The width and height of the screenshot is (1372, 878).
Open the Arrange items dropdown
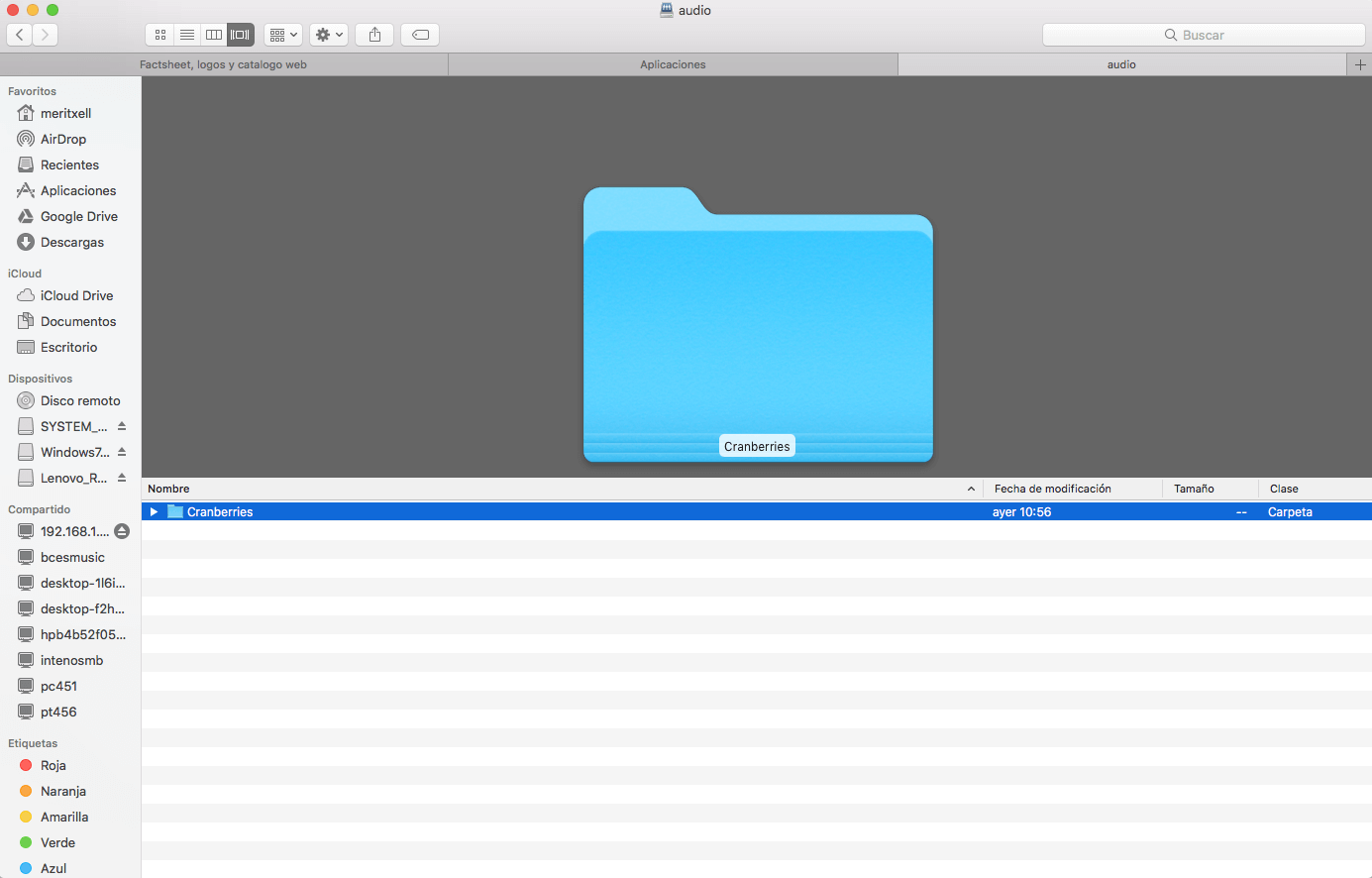283,35
